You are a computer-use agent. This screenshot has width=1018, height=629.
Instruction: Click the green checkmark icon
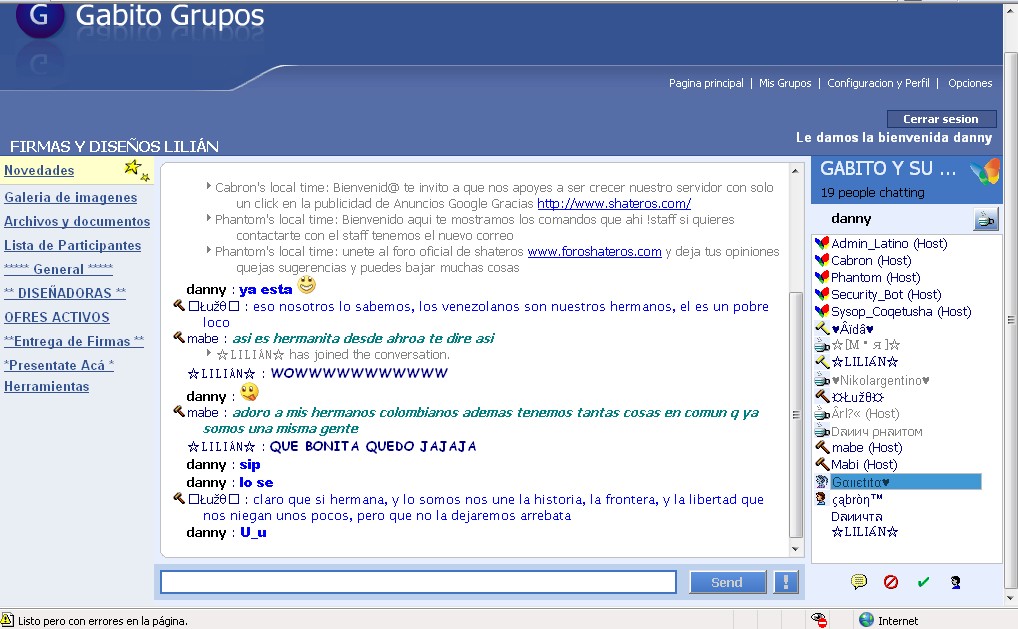click(923, 582)
